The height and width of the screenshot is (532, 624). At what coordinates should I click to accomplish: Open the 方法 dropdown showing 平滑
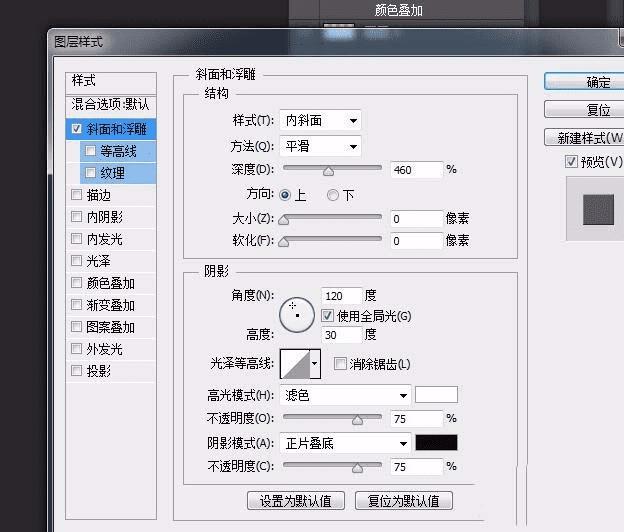tap(320, 146)
